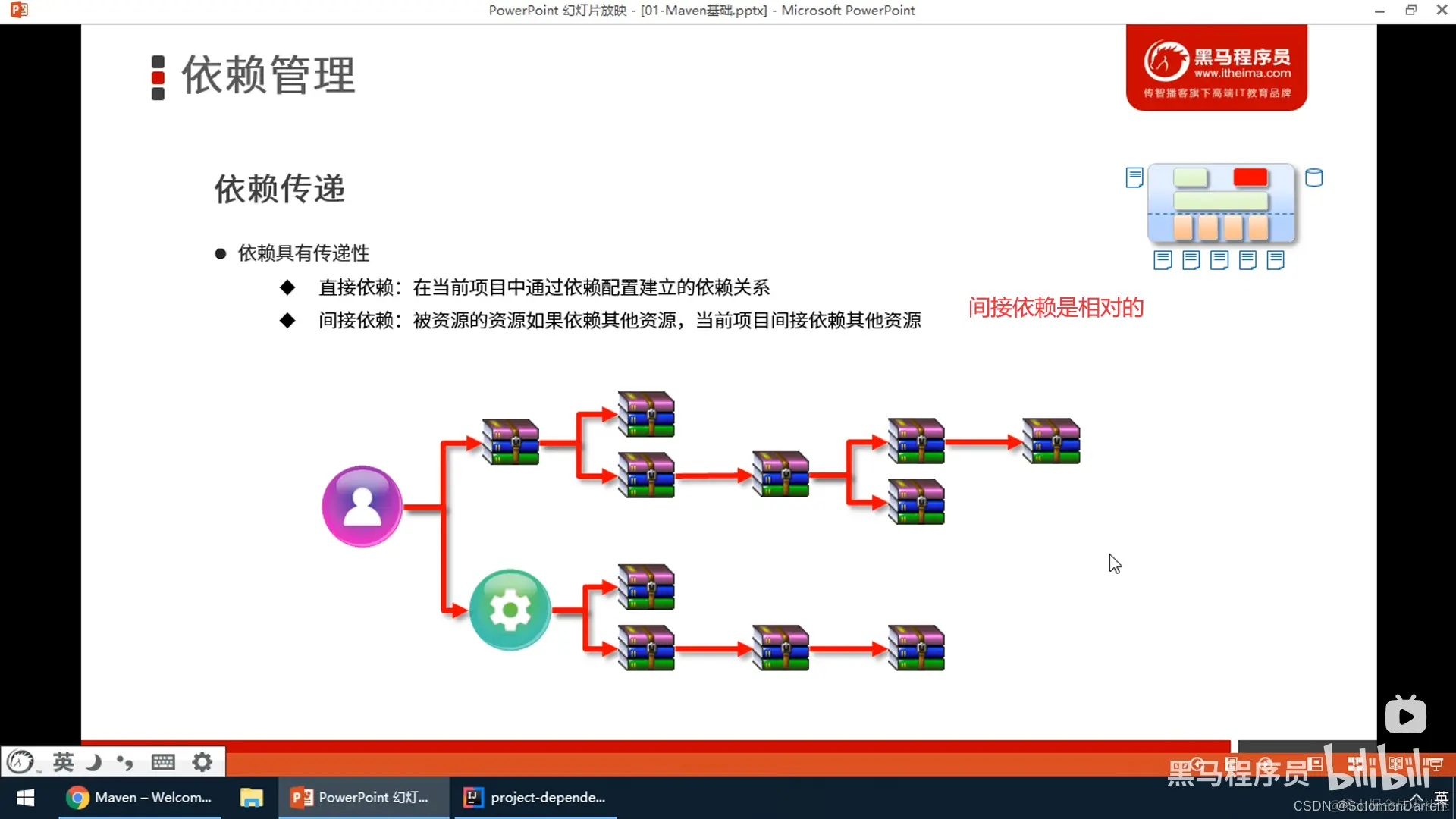This screenshot has height=819, width=1456.
Task: Click the Bilibili TV play icon
Action: [x=1405, y=715]
